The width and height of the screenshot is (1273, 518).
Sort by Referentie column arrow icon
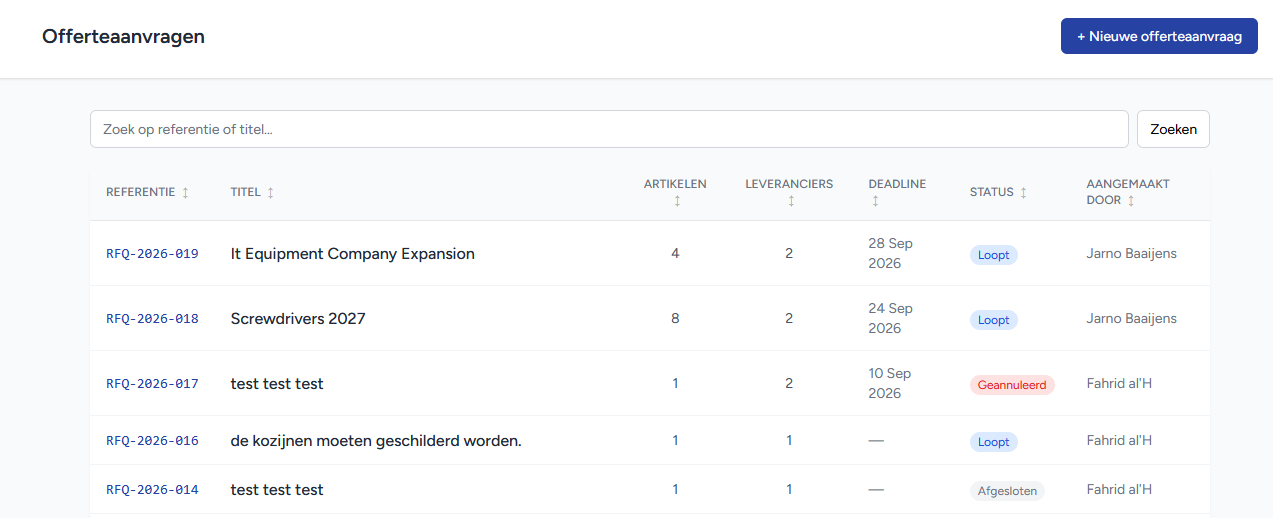[x=185, y=192]
